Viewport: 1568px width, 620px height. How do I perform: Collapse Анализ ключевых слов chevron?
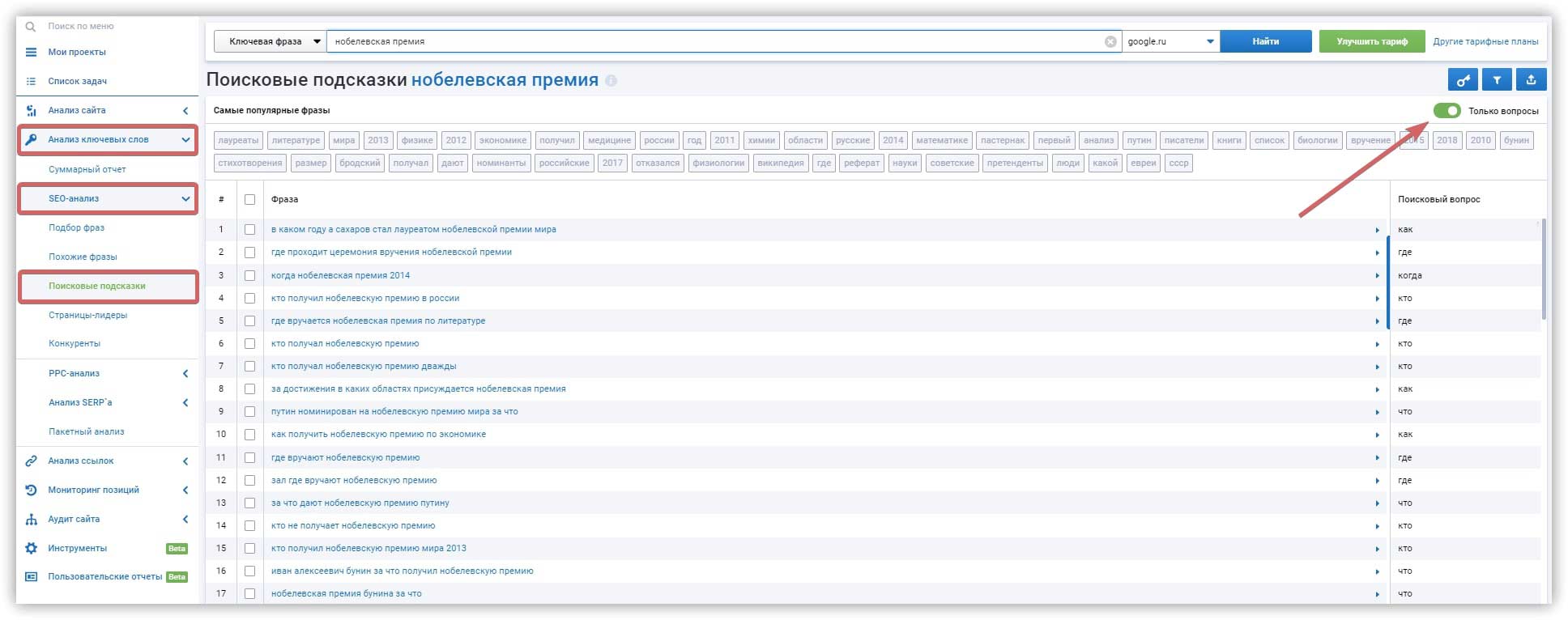pos(185,140)
